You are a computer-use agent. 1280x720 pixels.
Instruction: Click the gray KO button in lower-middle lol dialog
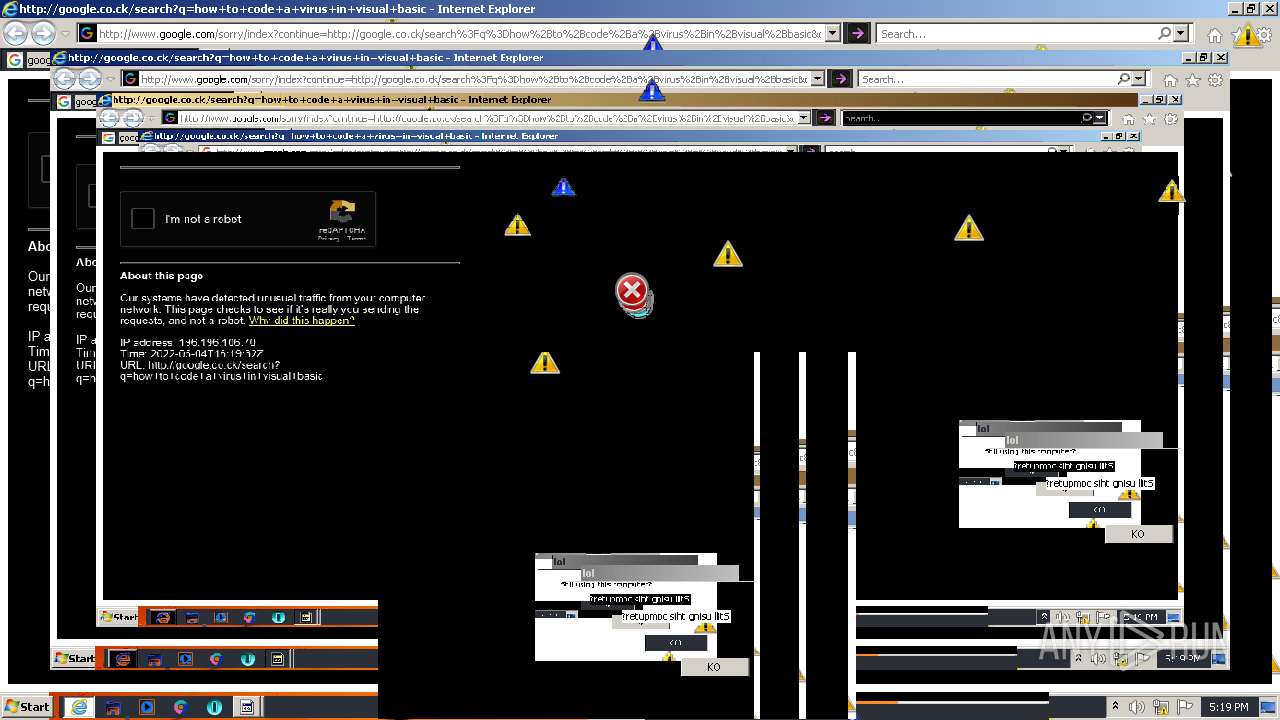point(714,667)
